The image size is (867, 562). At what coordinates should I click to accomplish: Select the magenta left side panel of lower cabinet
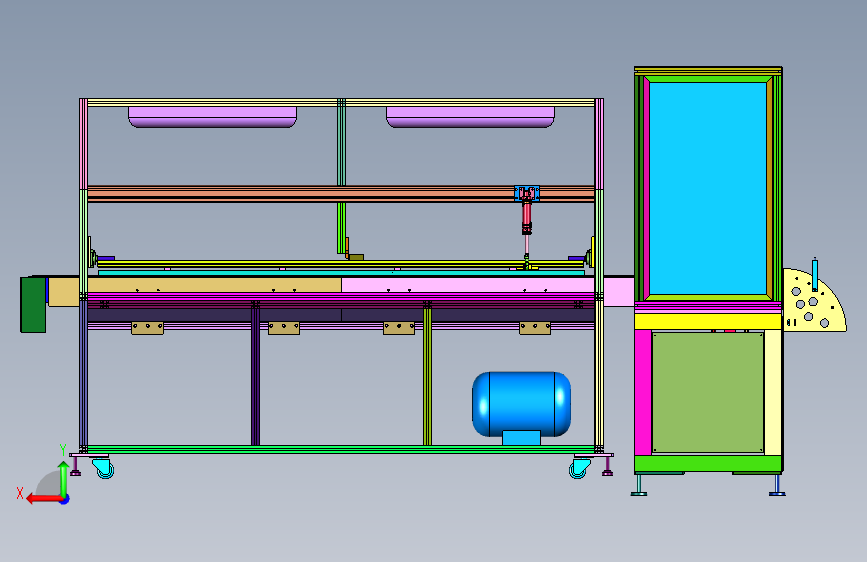click(x=643, y=392)
